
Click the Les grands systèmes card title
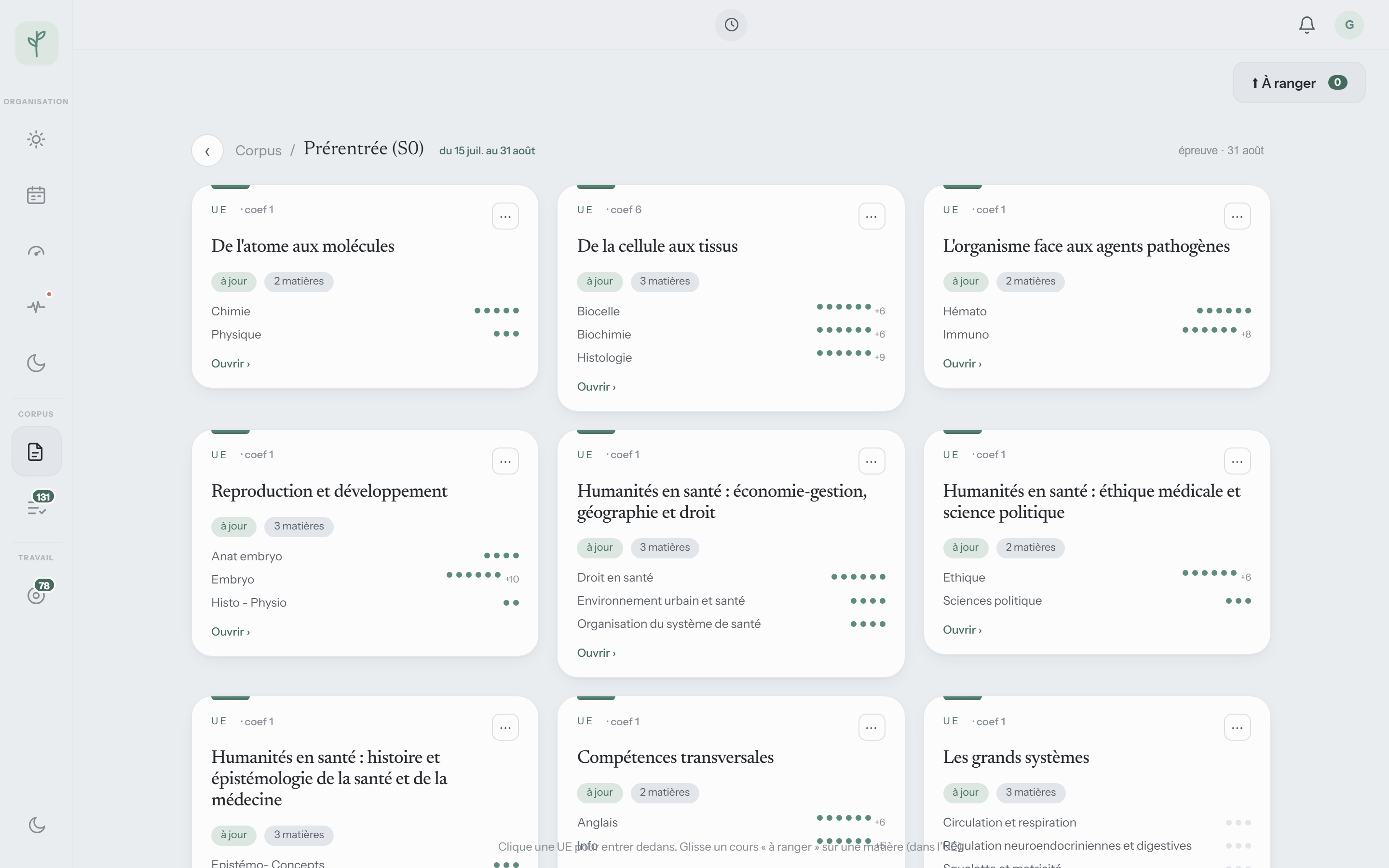pos(1016,757)
